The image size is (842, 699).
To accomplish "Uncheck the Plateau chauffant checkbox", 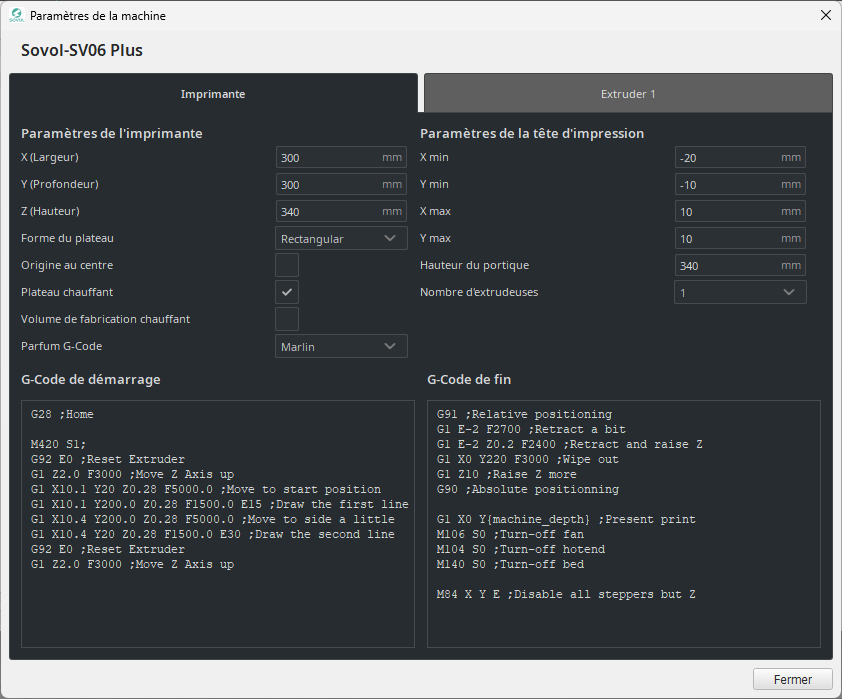I will [287, 292].
